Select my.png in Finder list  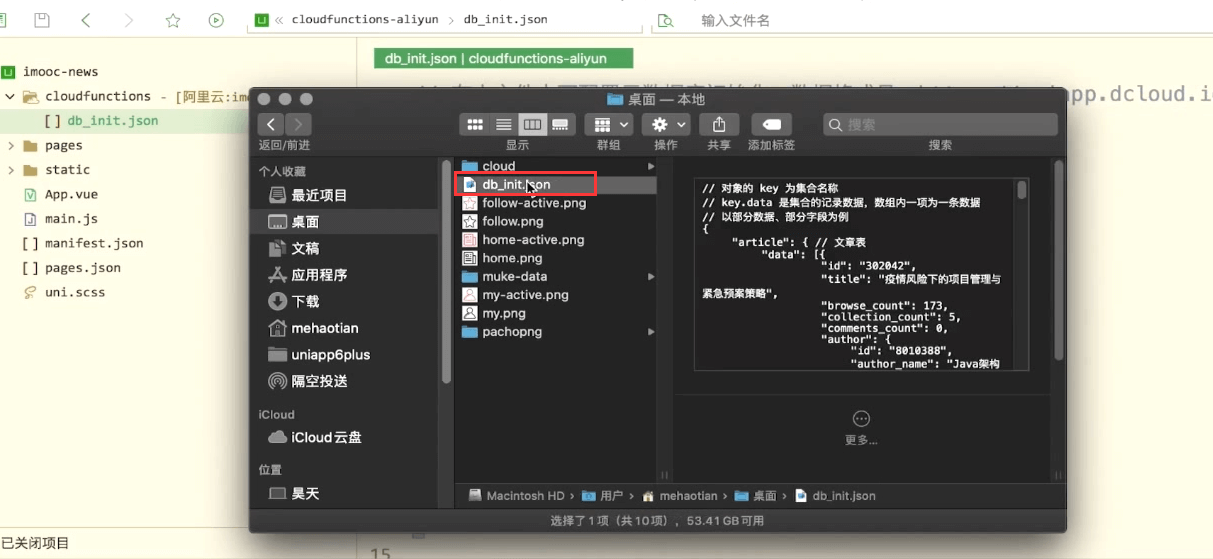click(504, 313)
